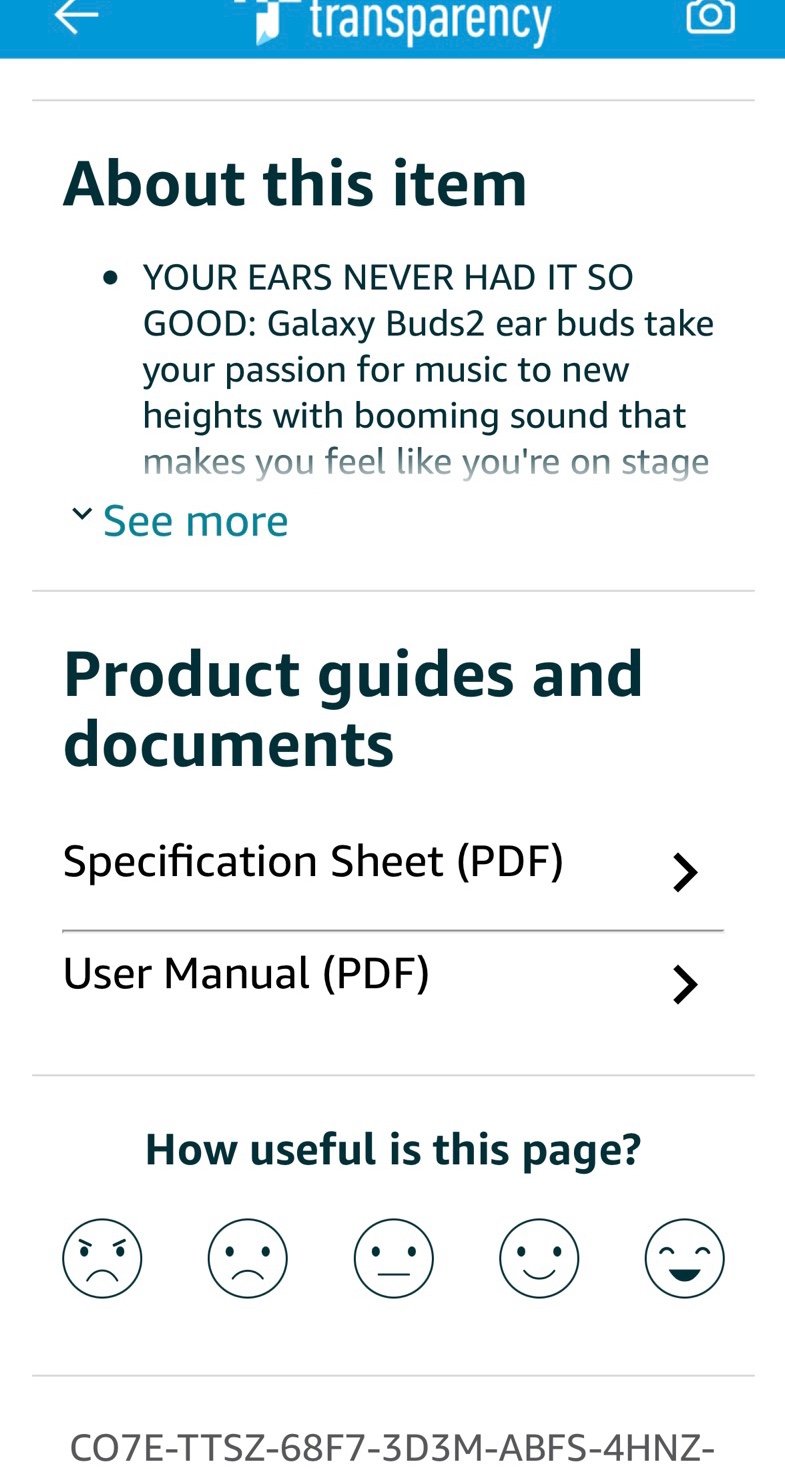
Task: Open User Manual chevron arrow
Action: pos(685,985)
